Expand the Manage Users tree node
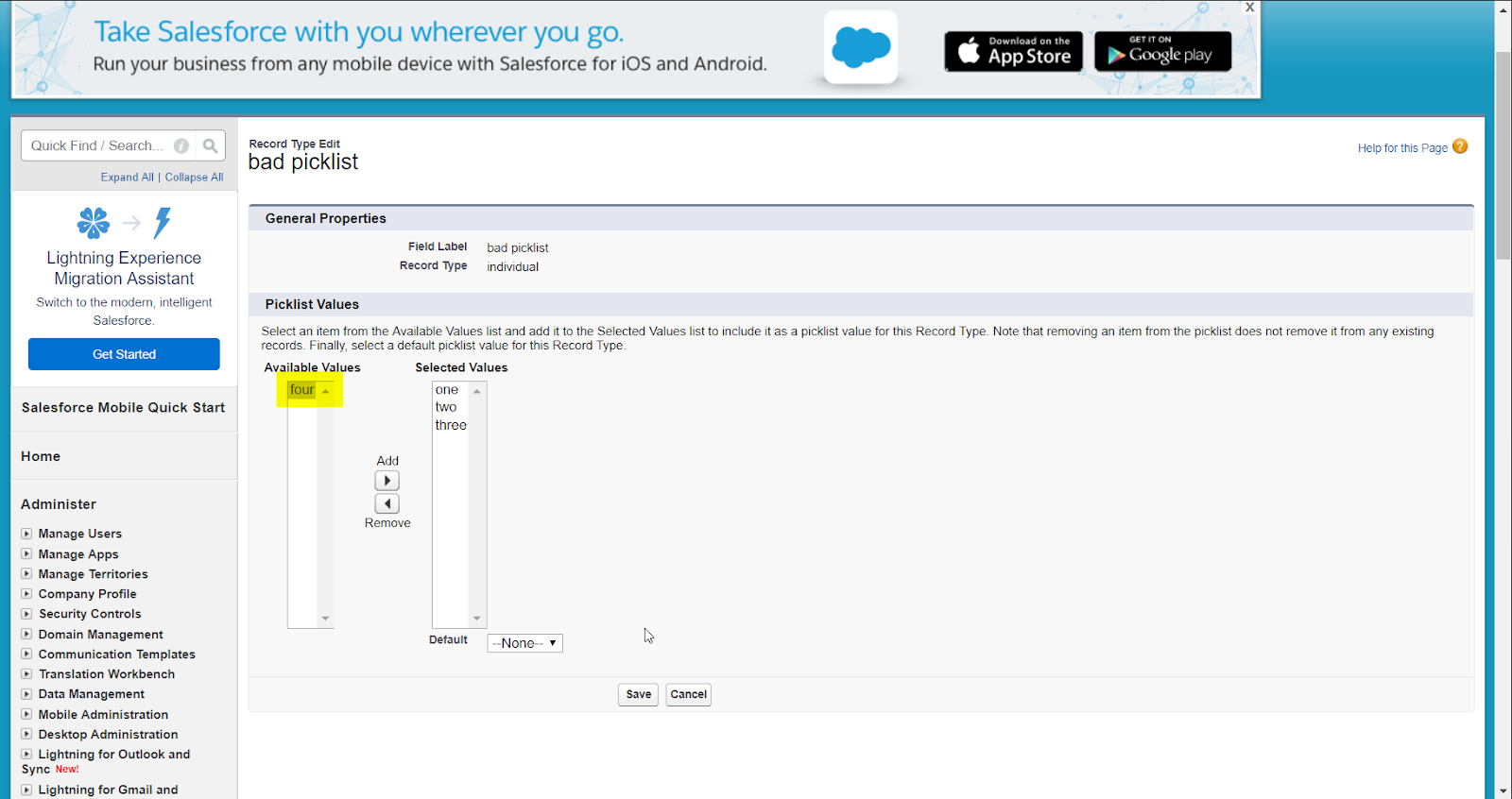Viewport: 1512px width, 799px height. tap(26, 534)
